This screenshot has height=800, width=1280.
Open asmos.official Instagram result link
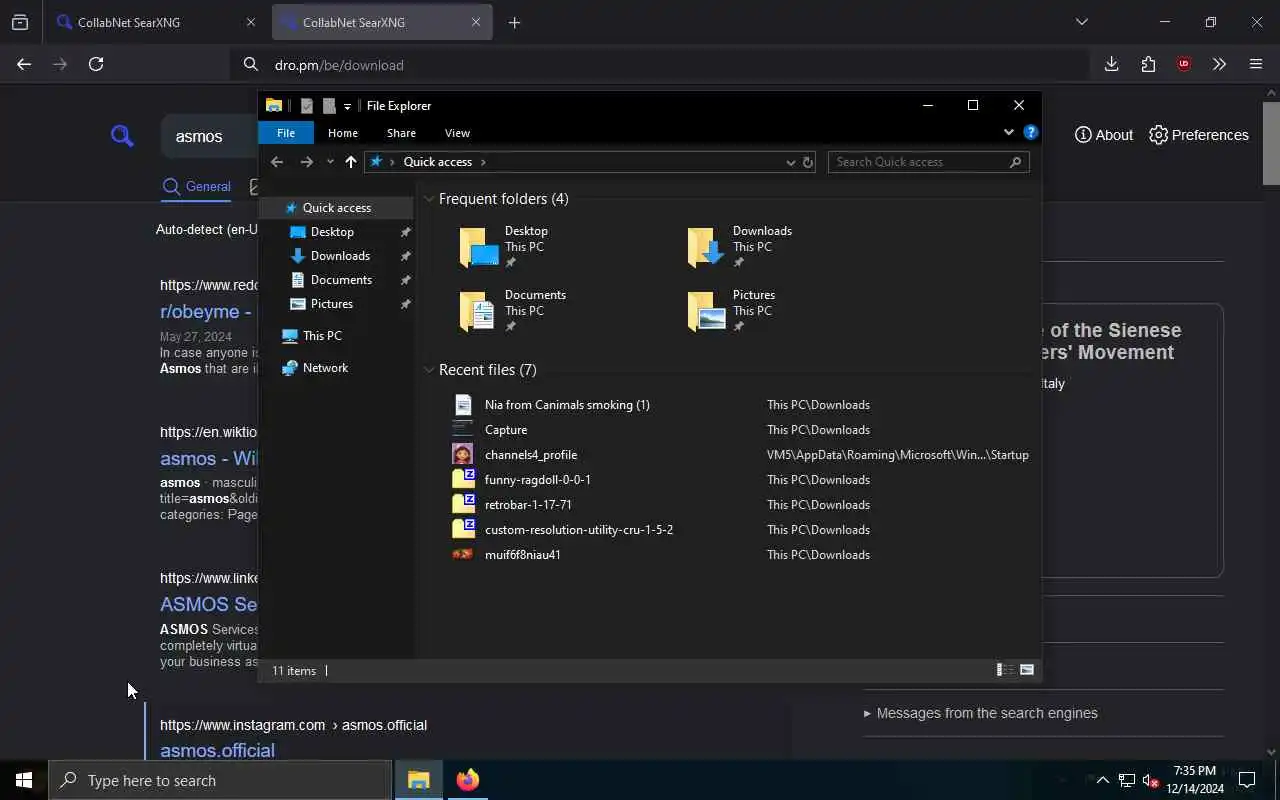(217, 750)
